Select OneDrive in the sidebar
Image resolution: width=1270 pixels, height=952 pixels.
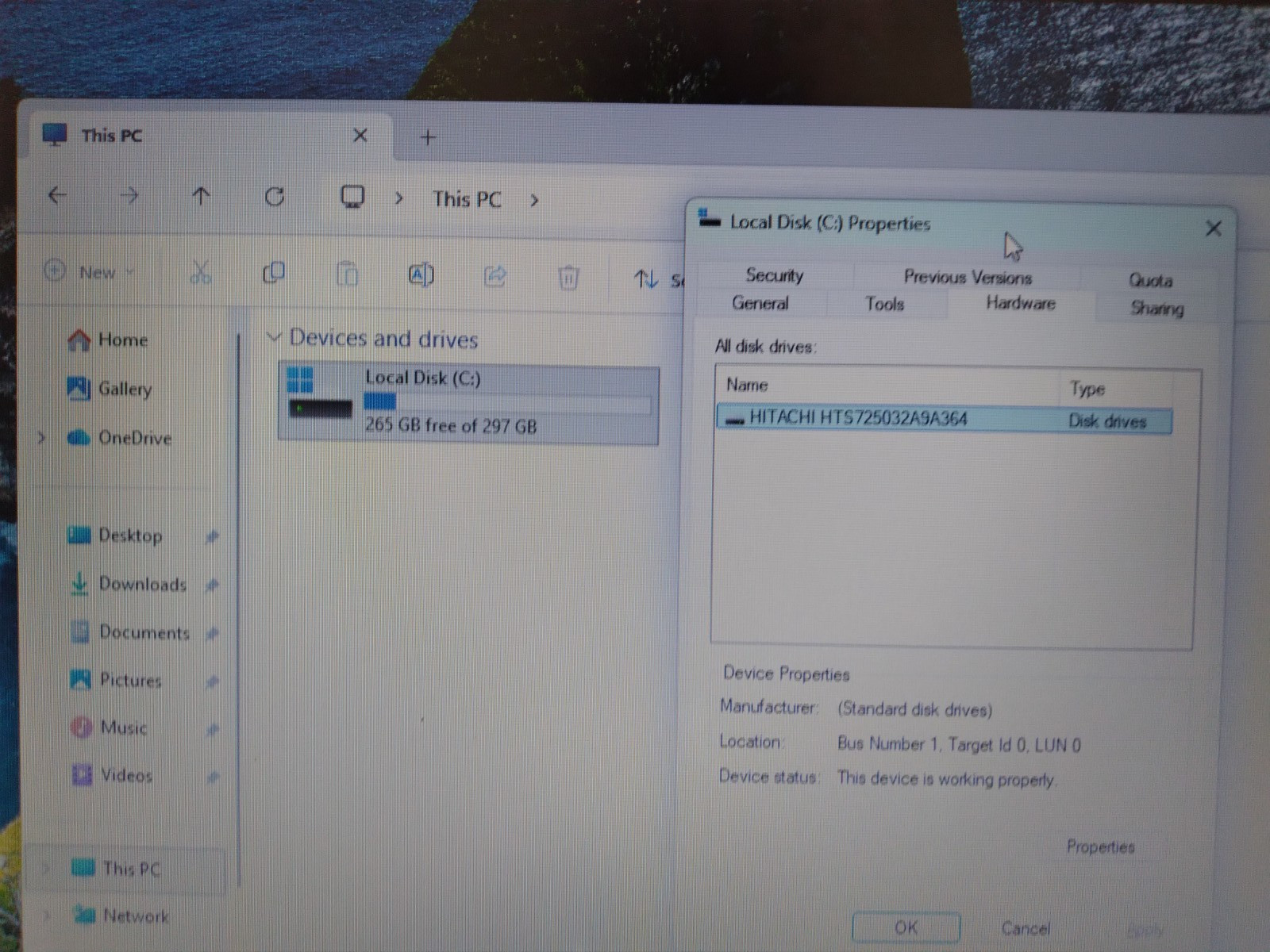[119, 437]
